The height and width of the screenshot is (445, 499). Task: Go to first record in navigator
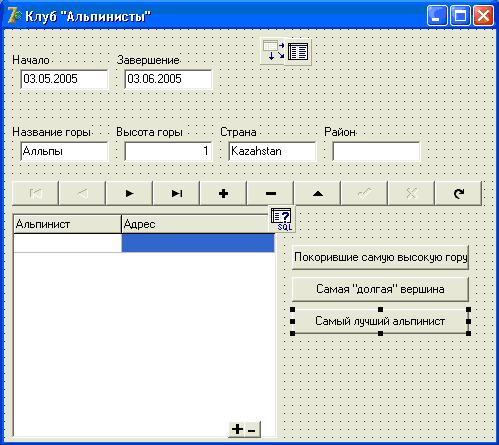pyautogui.click(x=35, y=193)
